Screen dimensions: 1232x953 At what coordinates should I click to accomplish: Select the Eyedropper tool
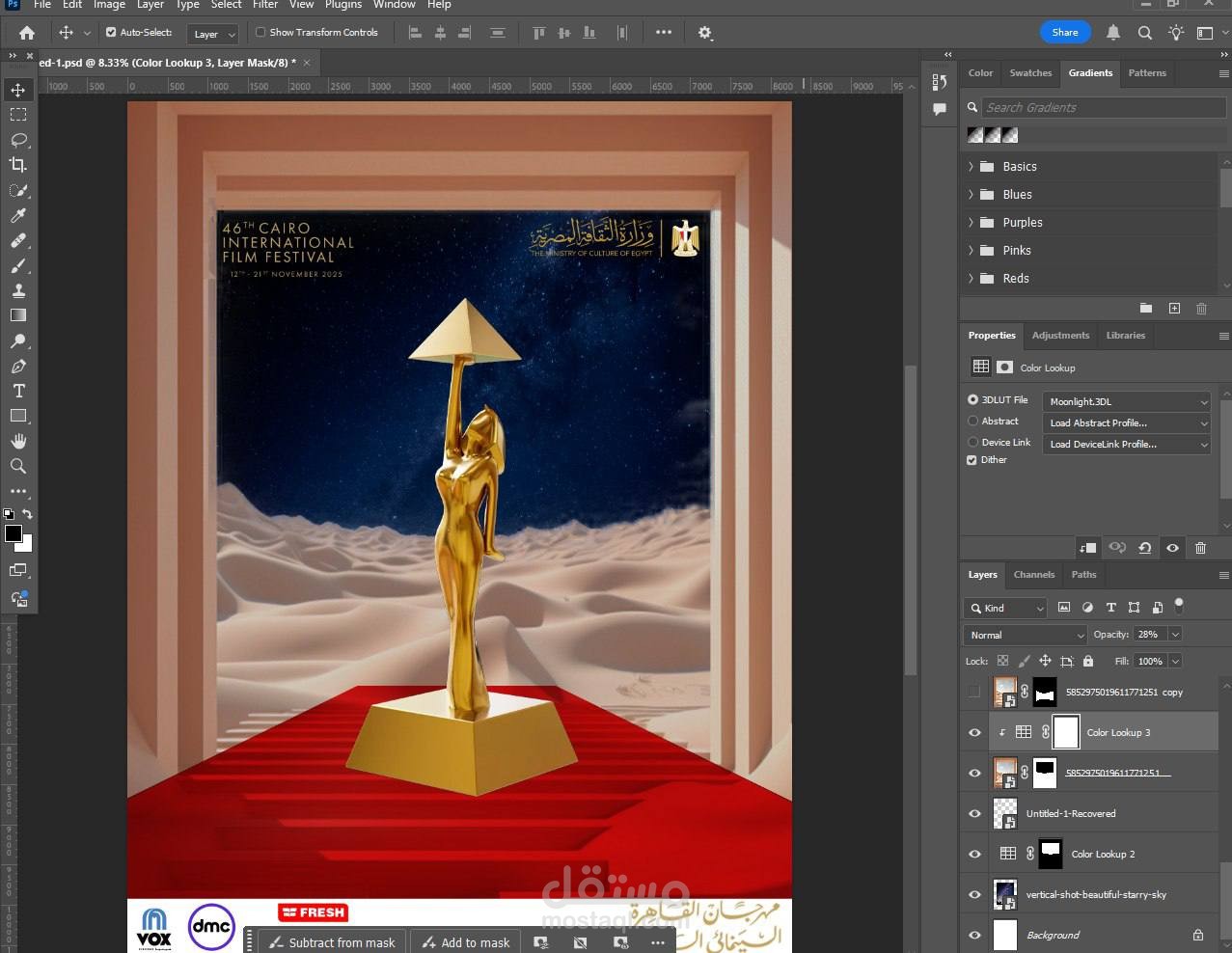[x=18, y=215]
